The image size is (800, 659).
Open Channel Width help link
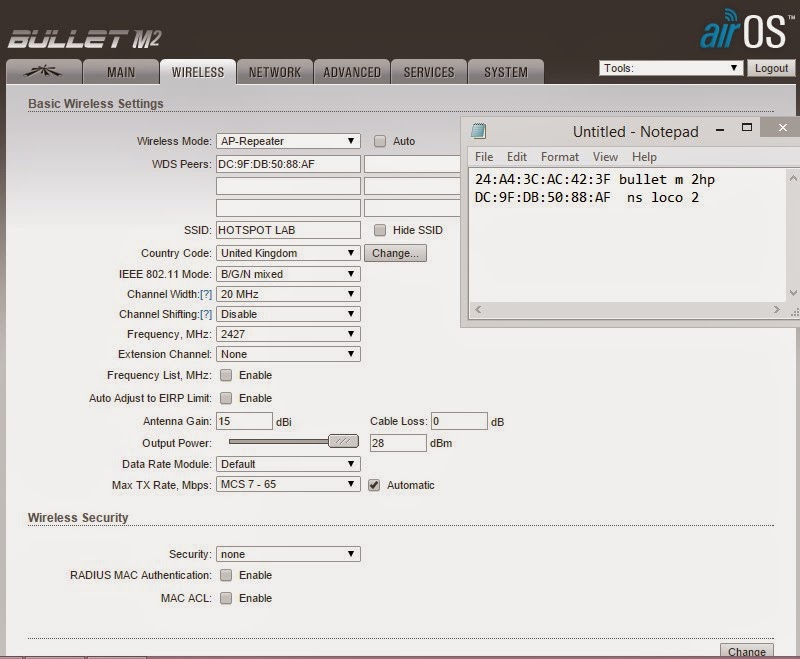(x=206, y=294)
